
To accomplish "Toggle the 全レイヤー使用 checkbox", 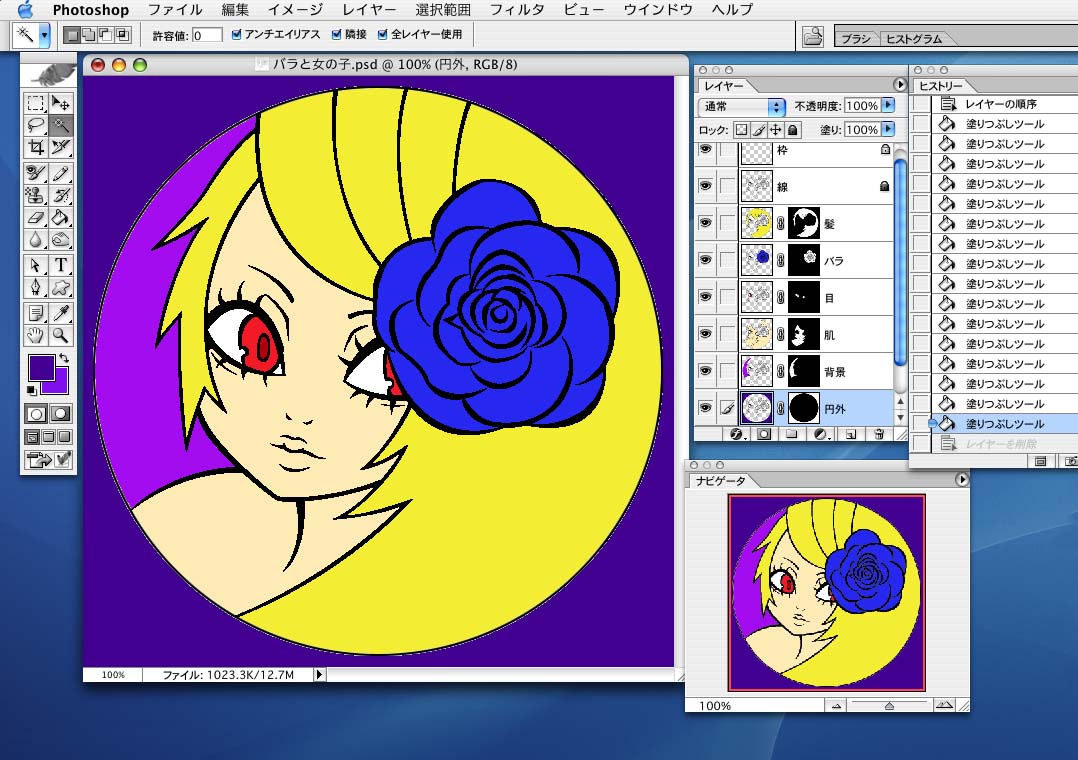I will [x=382, y=35].
